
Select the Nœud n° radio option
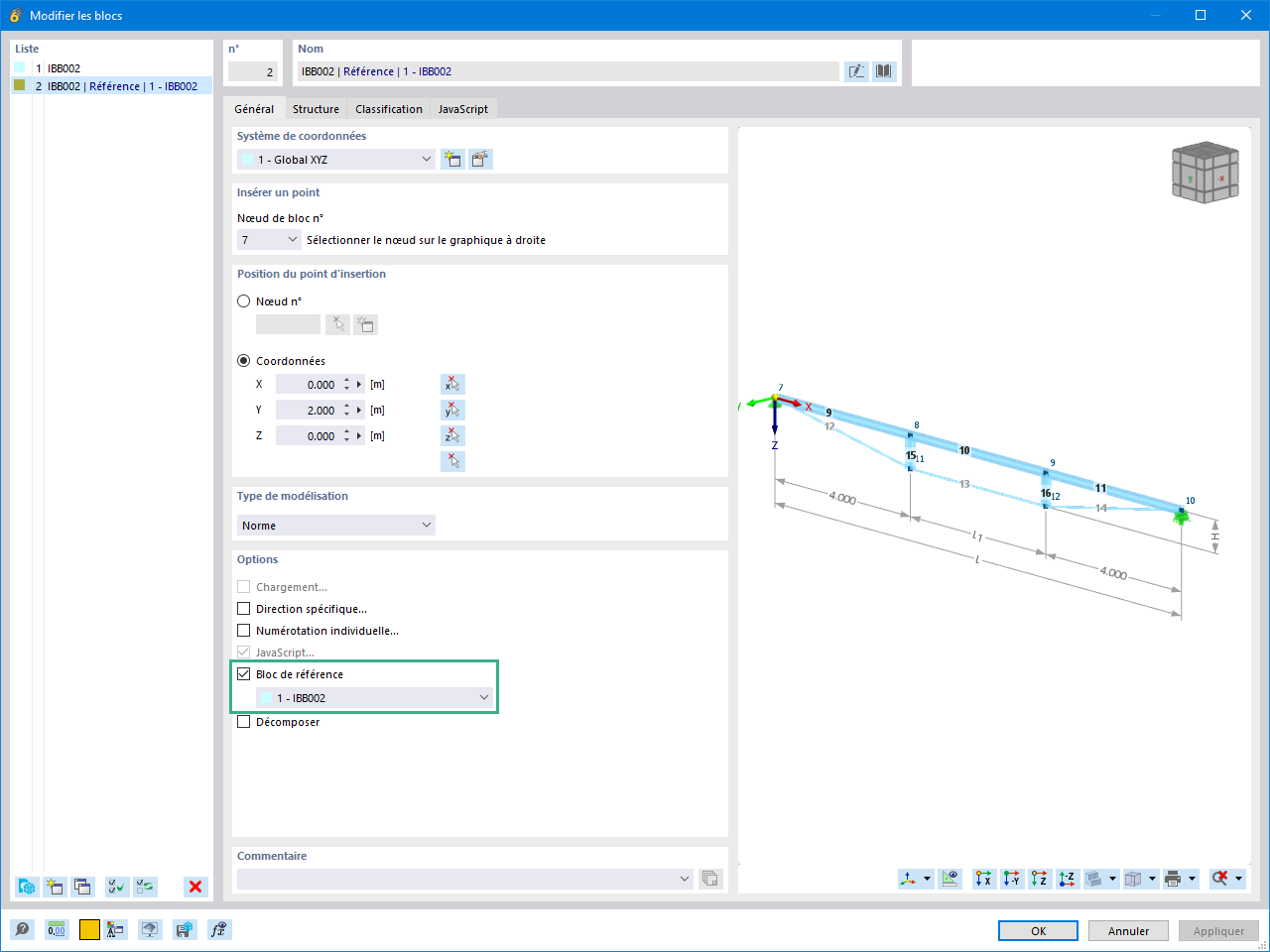tap(244, 301)
